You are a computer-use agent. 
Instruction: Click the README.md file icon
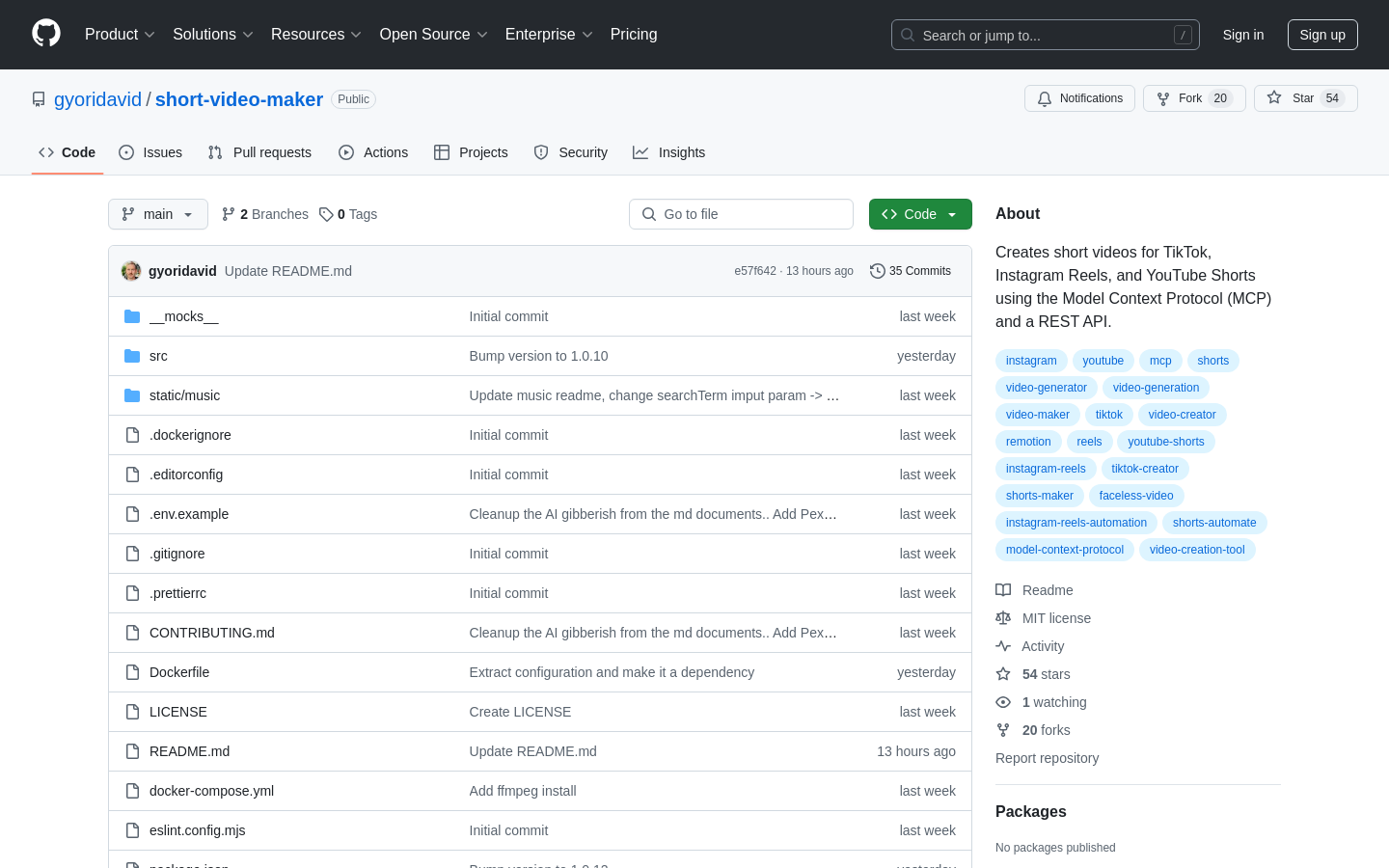click(132, 751)
